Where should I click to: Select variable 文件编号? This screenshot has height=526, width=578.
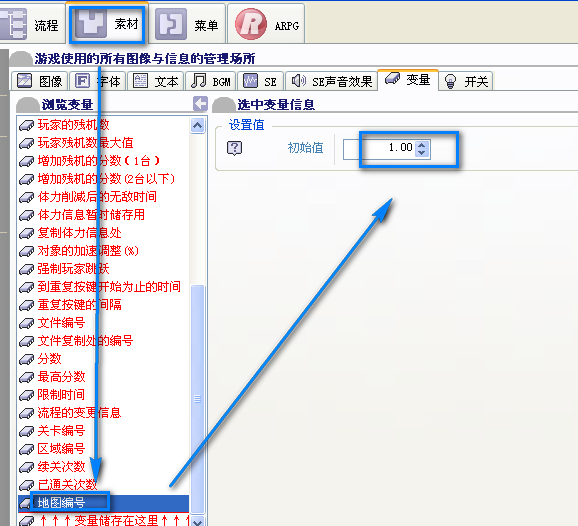[x=61, y=323]
